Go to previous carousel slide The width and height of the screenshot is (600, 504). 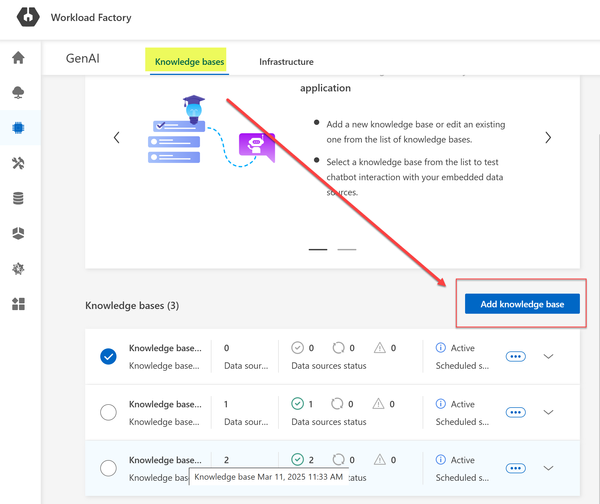click(117, 138)
